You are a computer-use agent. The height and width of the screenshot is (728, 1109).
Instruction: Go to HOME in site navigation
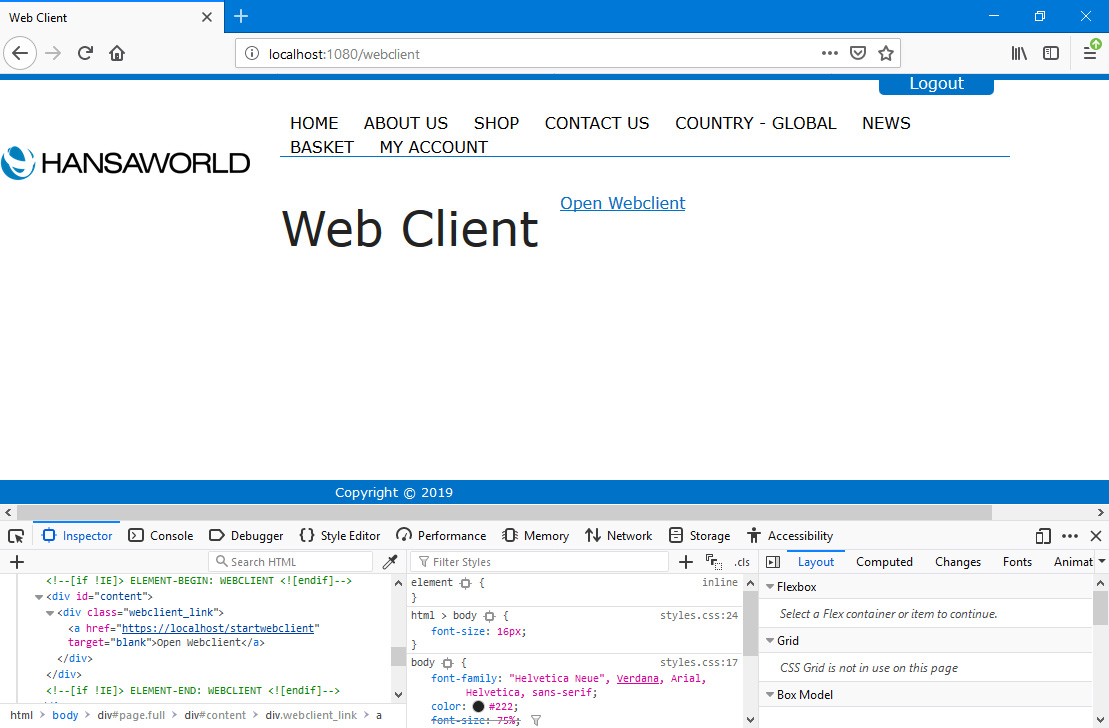tap(314, 123)
